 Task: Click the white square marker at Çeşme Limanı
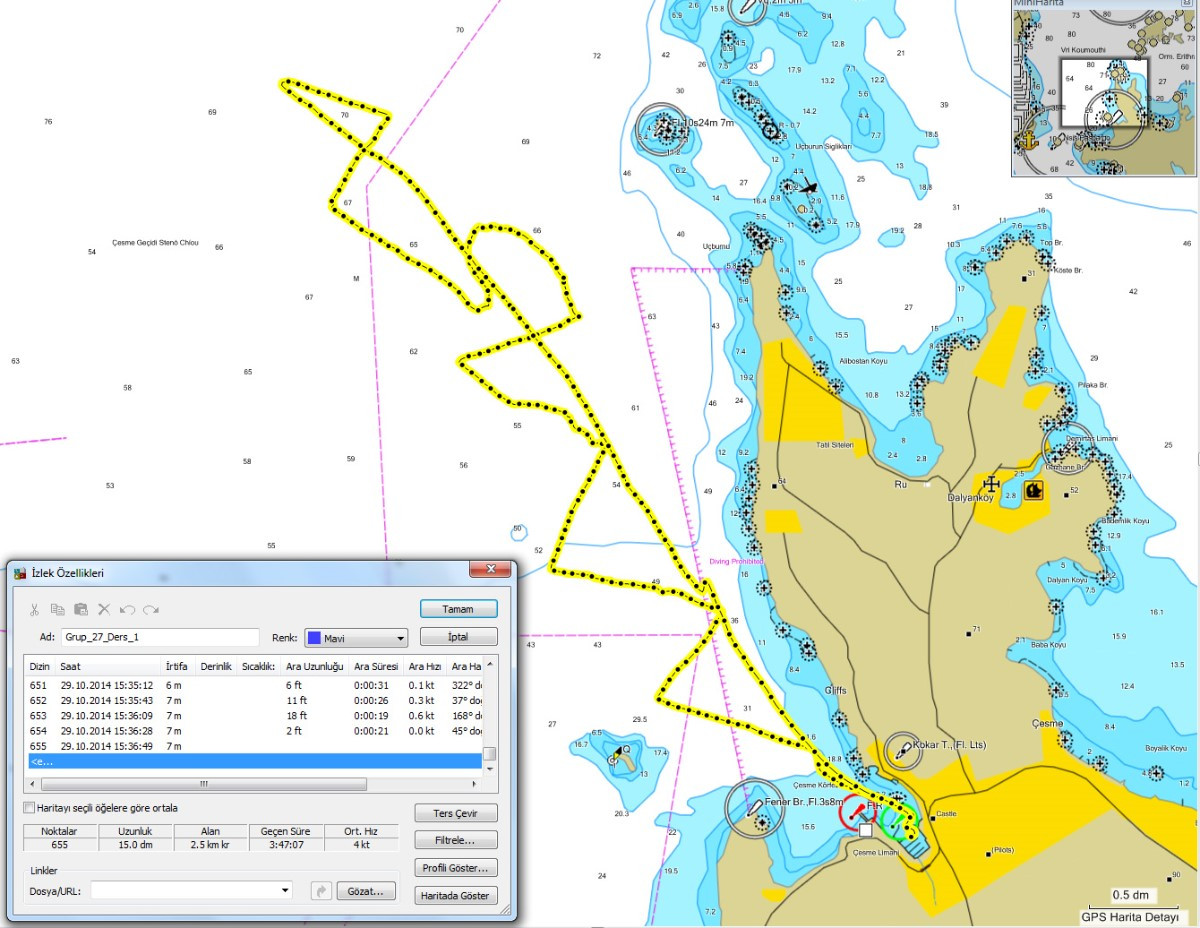click(x=866, y=830)
